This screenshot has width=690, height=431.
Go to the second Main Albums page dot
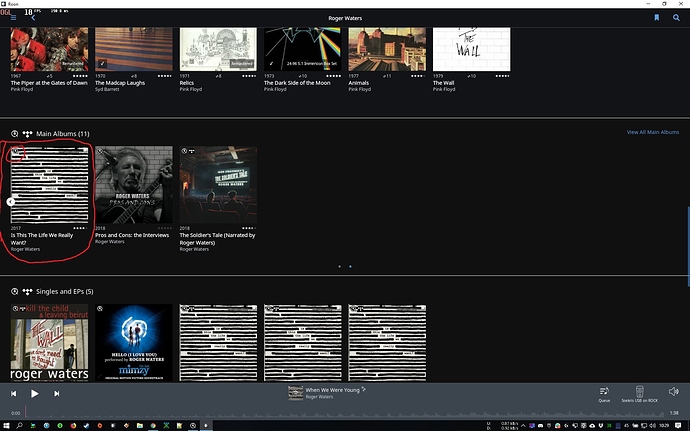pyautogui.click(x=350, y=266)
